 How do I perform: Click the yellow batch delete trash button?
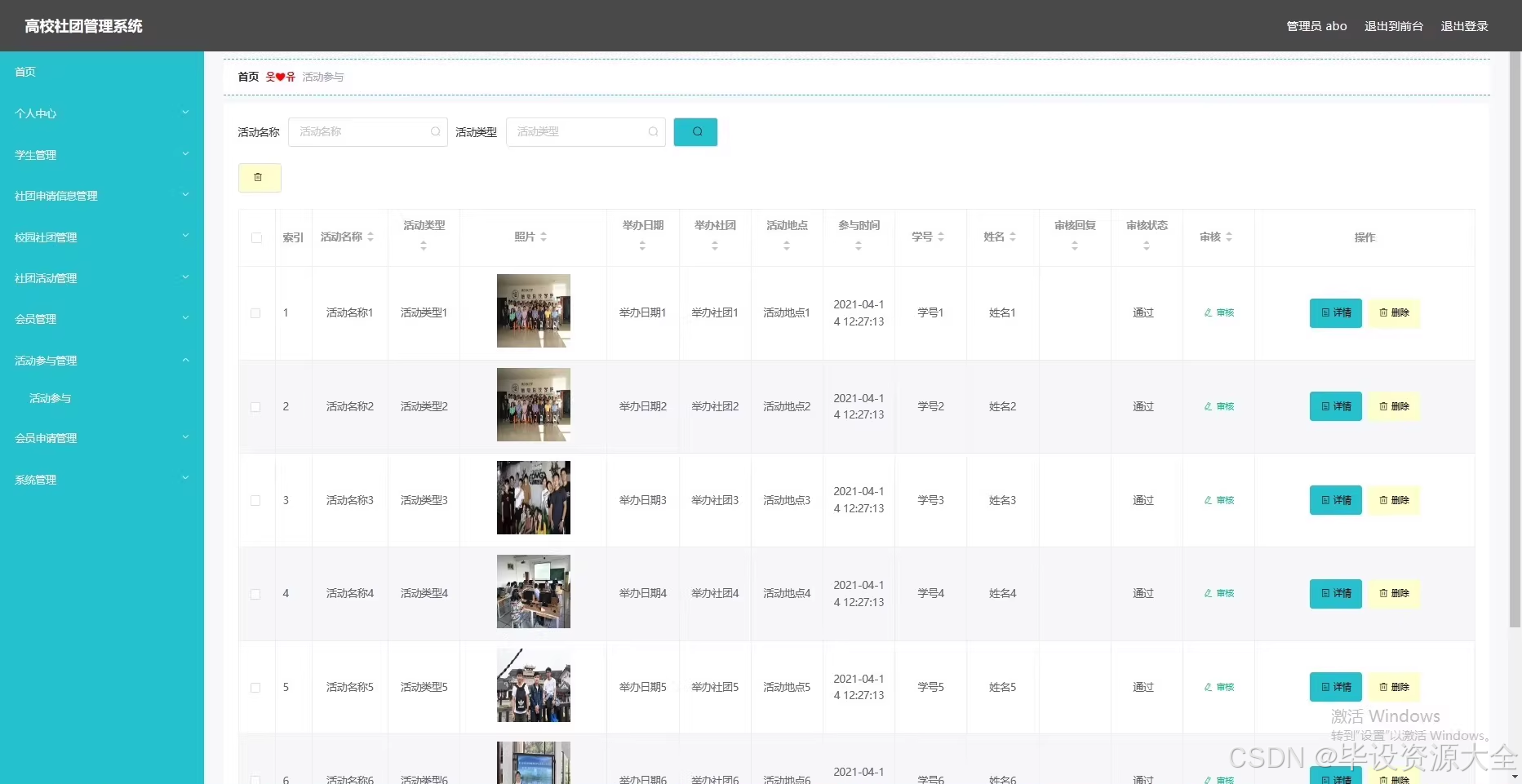pyautogui.click(x=260, y=178)
